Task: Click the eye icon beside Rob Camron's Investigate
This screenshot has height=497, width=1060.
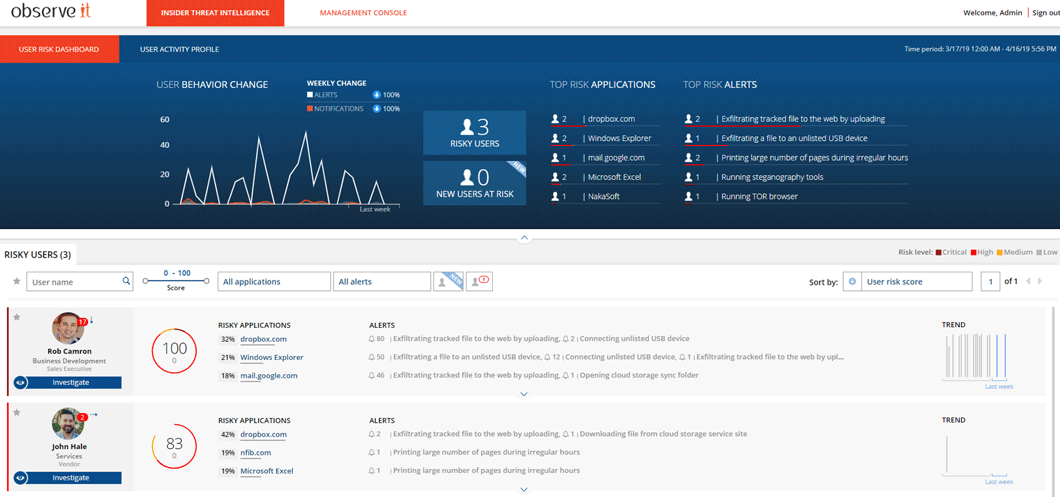Action: click(x=21, y=382)
